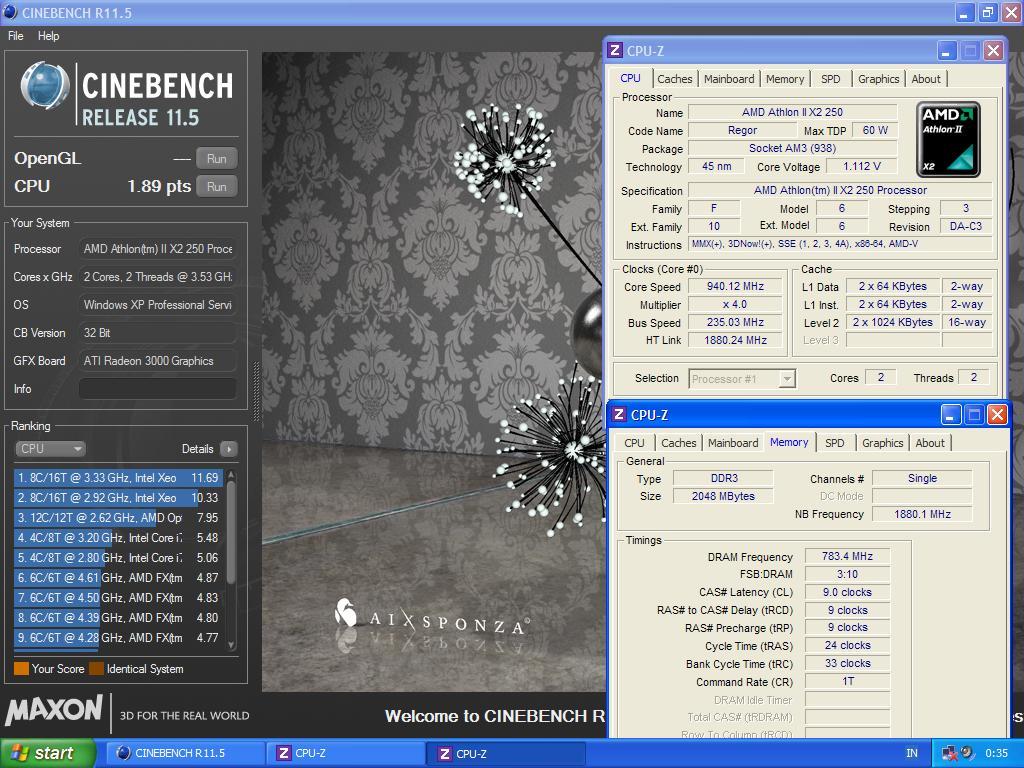Click the ranking scrollbar up arrow
This screenshot has width=1024, height=768.
tap(231, 475)
